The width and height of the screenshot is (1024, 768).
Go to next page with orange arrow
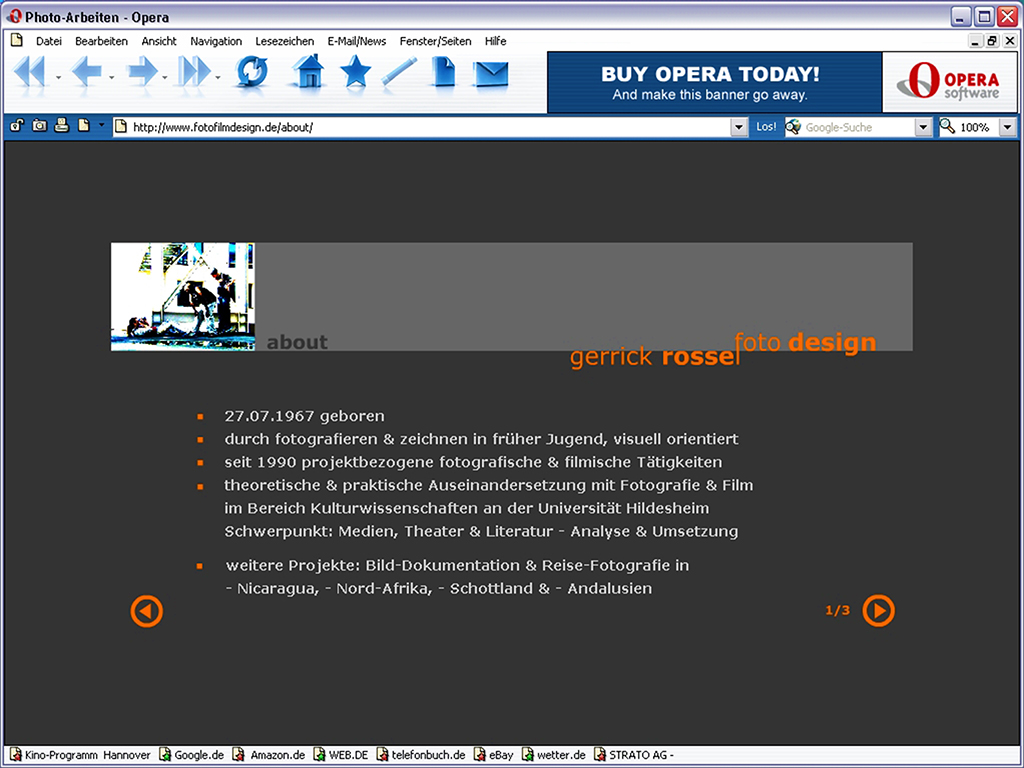coord(878,610)
